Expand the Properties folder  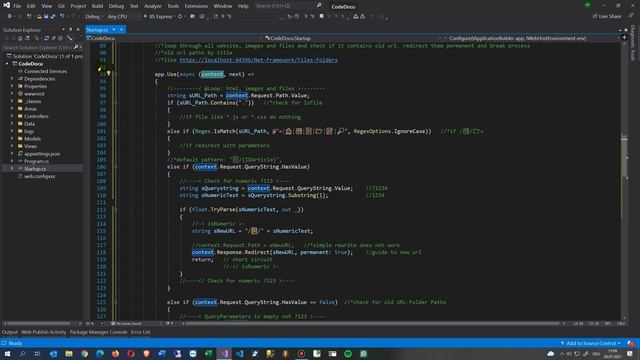[x=12, y=86]
